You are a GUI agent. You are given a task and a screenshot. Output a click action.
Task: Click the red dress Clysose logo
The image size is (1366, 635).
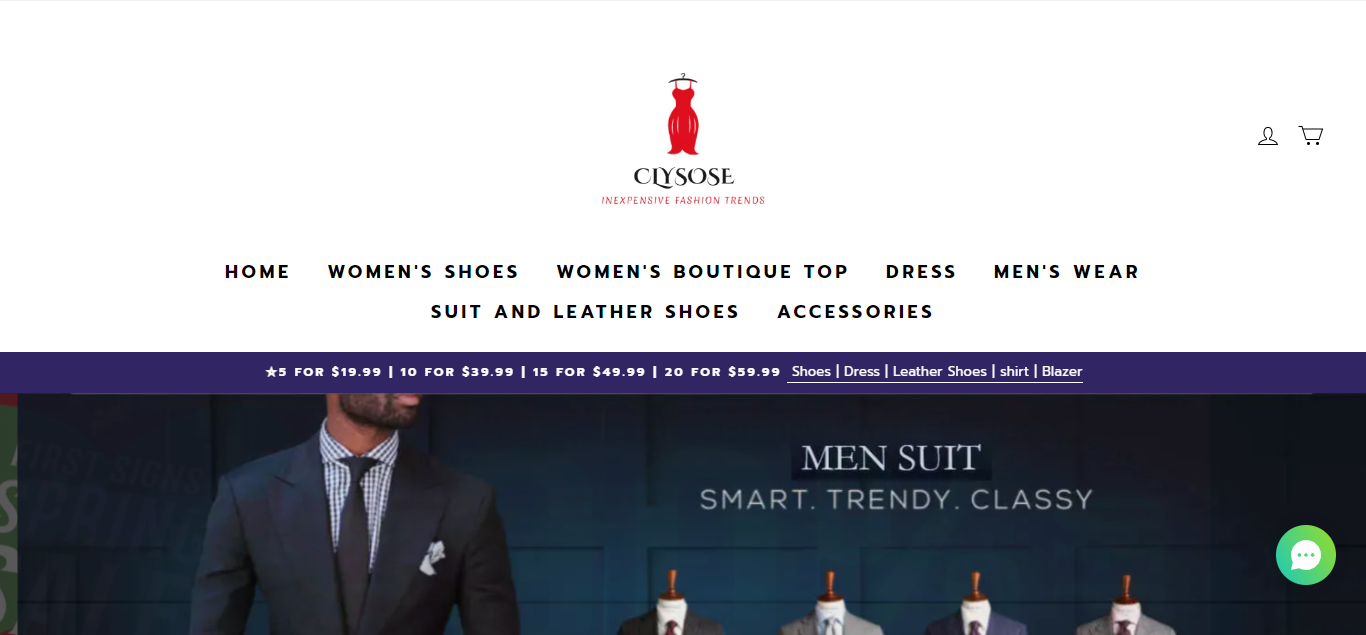[x=683, y=139]
